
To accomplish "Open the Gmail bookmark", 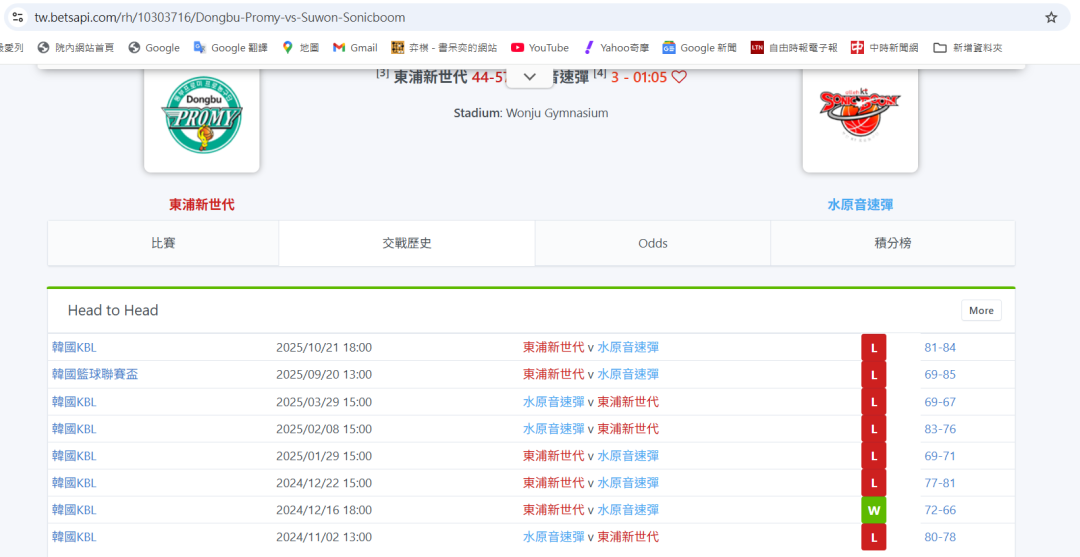I will pos(355,47).
